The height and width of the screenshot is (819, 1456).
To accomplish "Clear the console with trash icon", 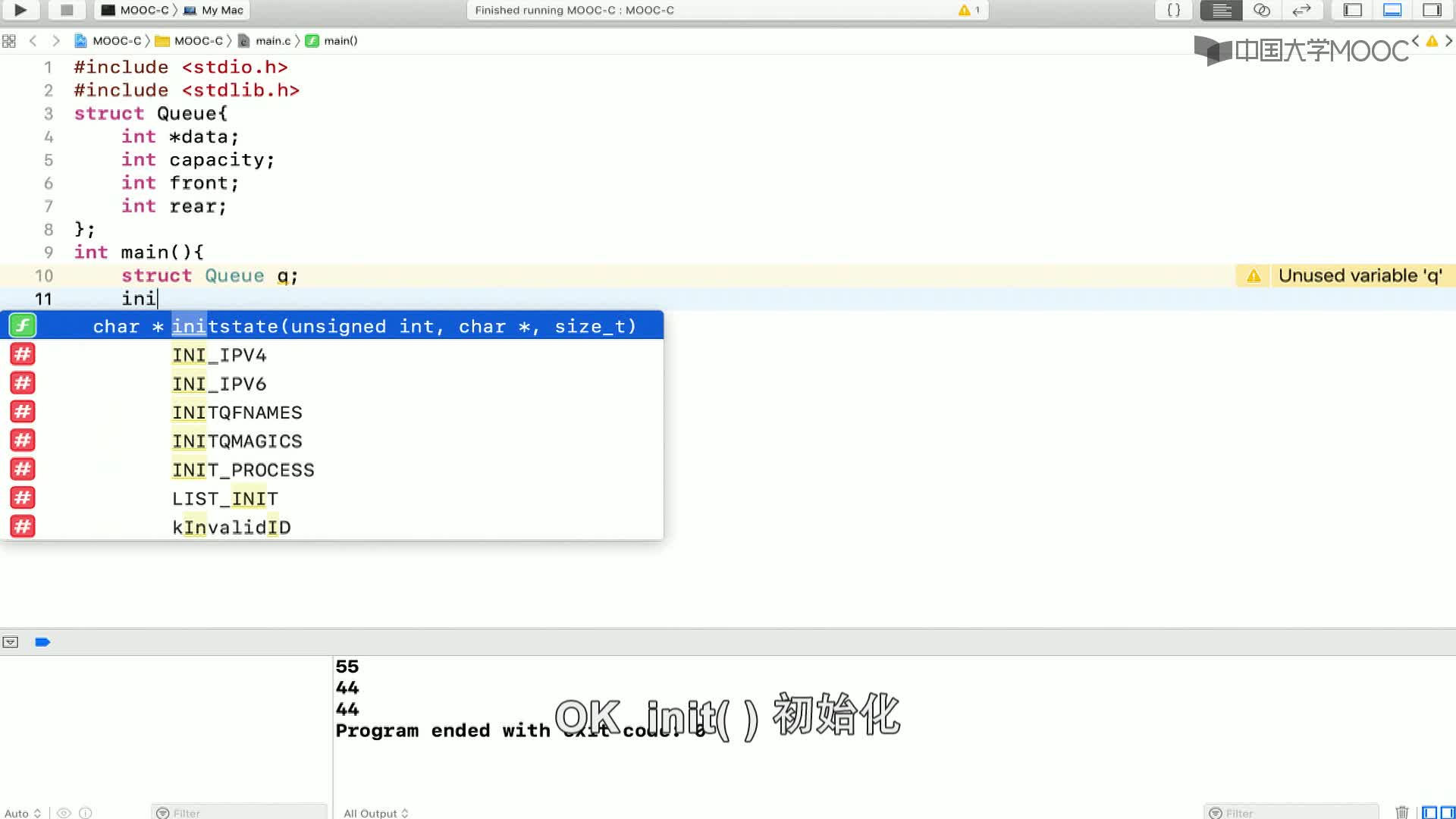I will point(1402,812).
